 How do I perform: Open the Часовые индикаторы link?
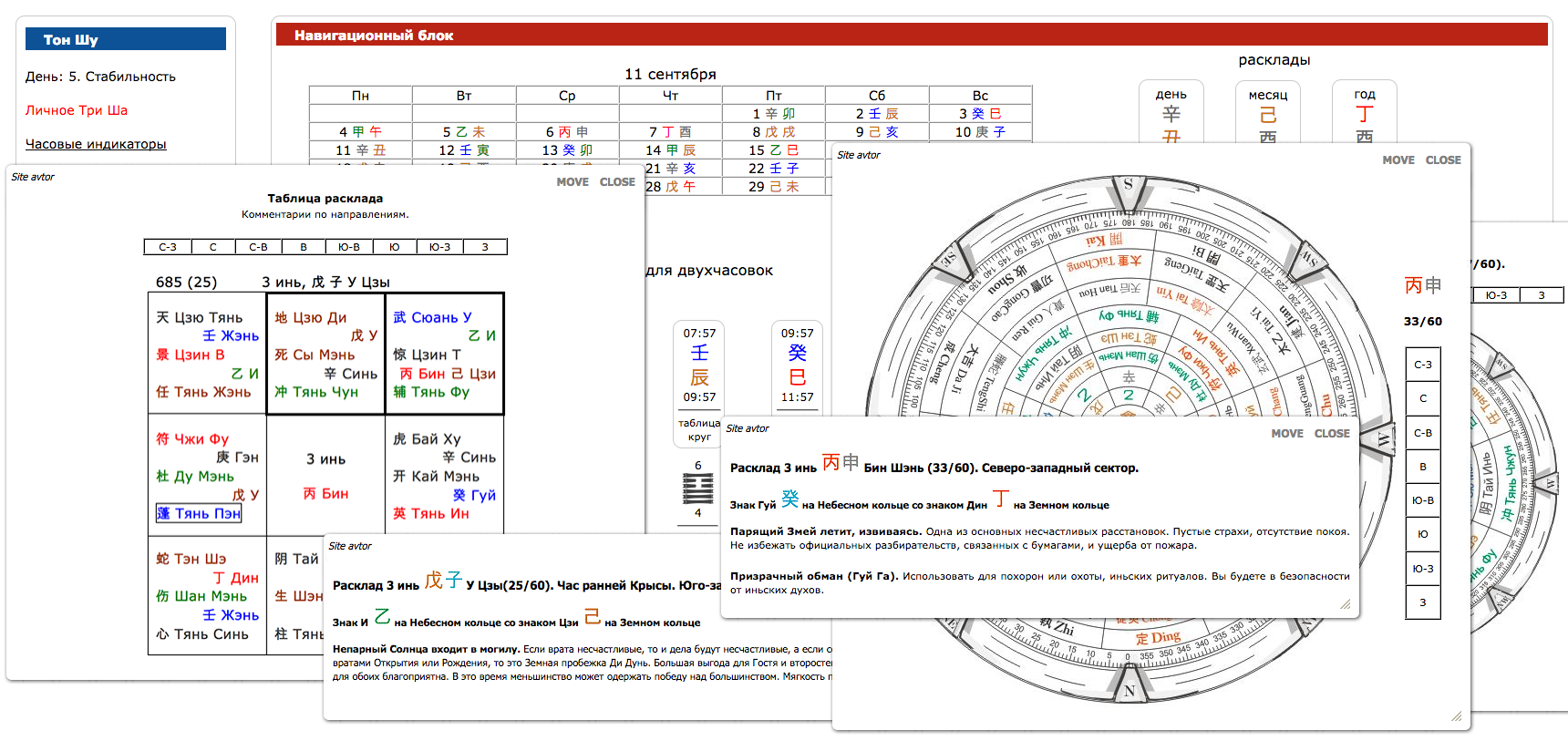pyautogui.click(x=96, y=144)
